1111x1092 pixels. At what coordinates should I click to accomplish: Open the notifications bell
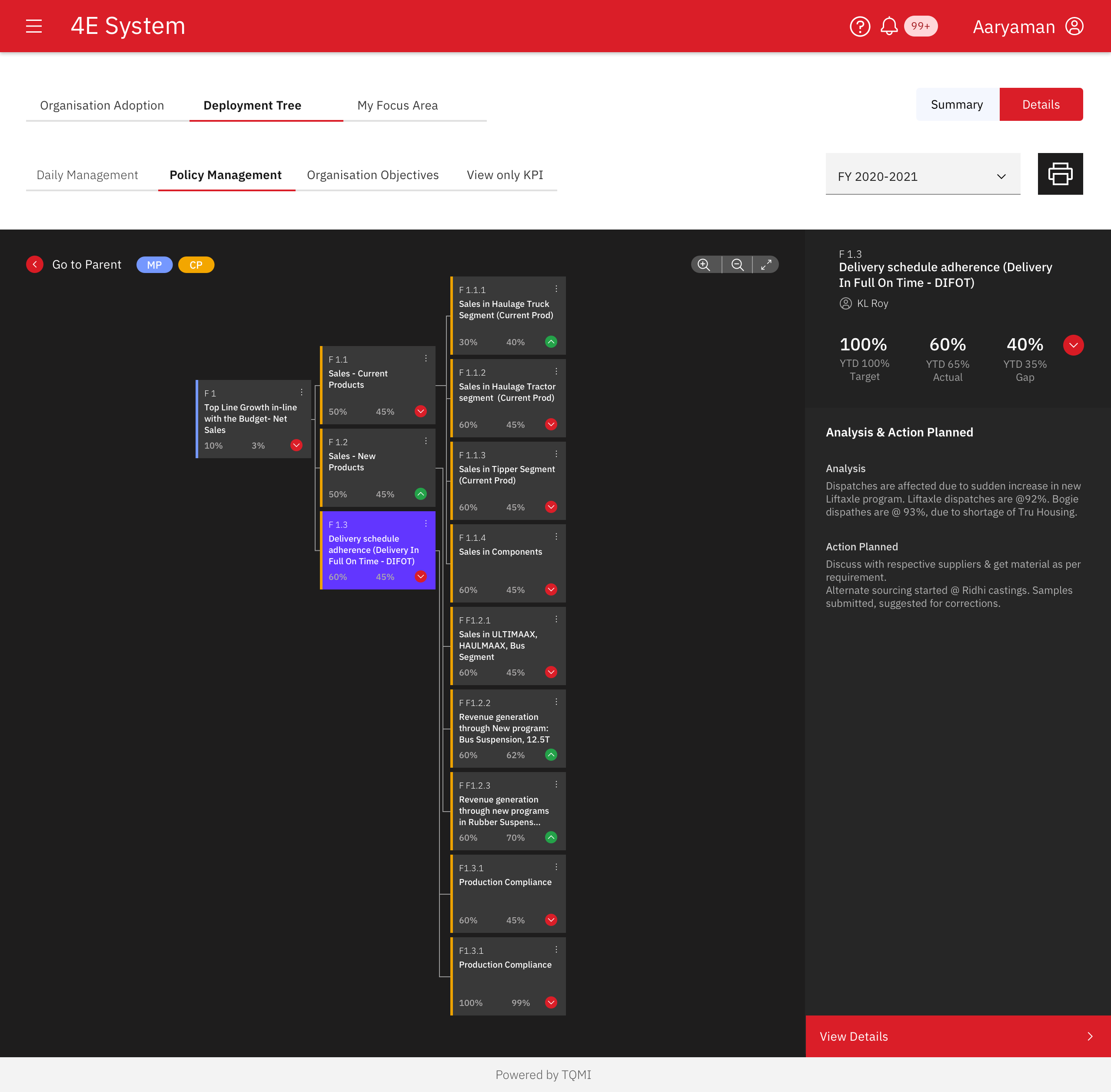click(888, 27)
